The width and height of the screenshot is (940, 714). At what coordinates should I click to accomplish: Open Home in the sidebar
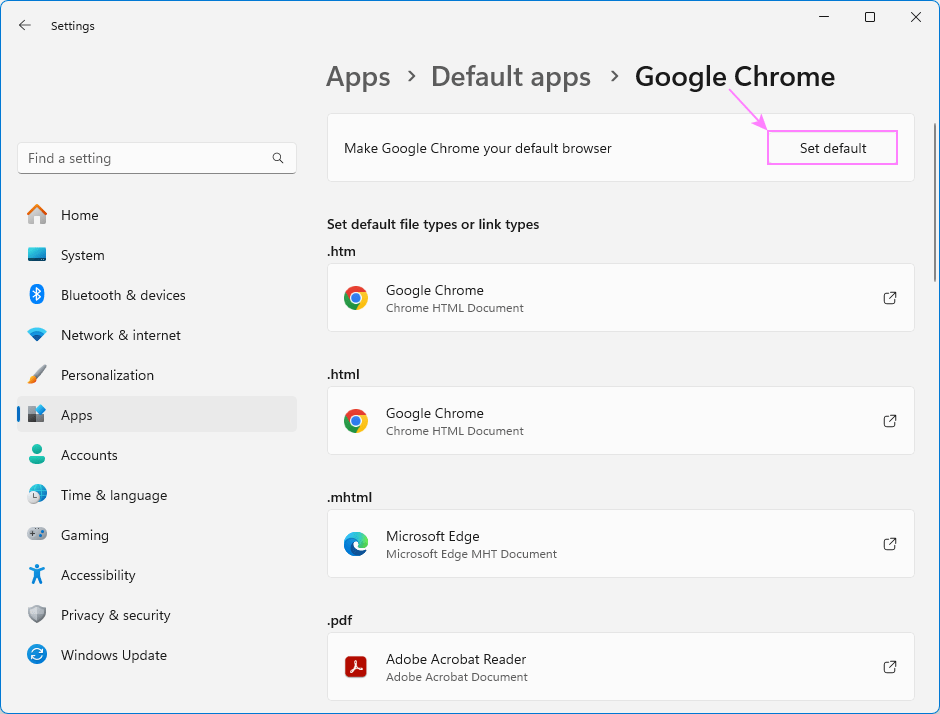pos(156,215)
